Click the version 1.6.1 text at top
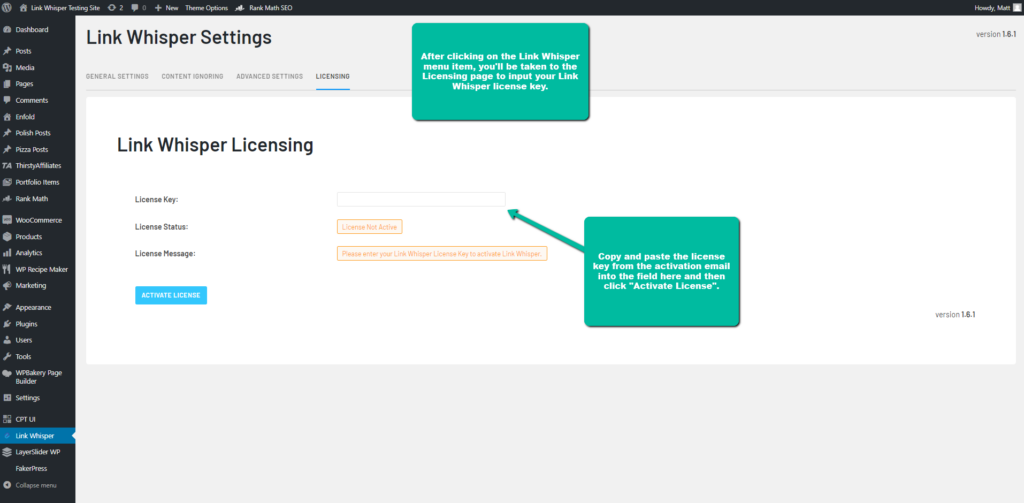This screenshot has width=1024, height=503. click(995, 34)
